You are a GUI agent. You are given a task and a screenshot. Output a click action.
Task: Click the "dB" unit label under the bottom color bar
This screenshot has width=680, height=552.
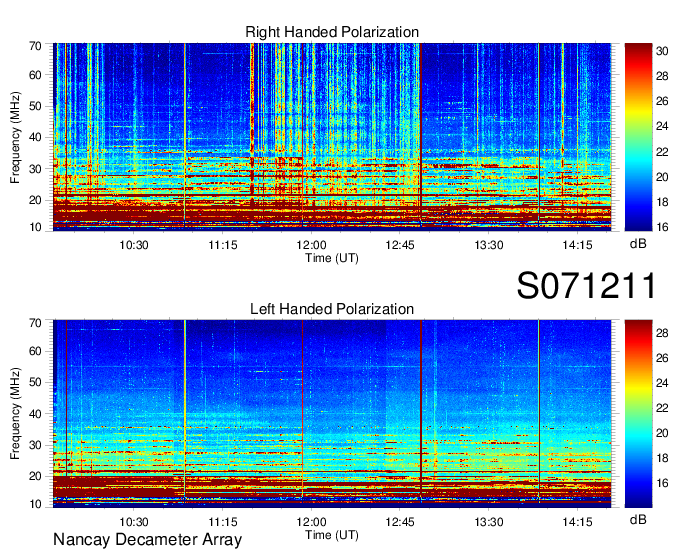click(638, 519)
